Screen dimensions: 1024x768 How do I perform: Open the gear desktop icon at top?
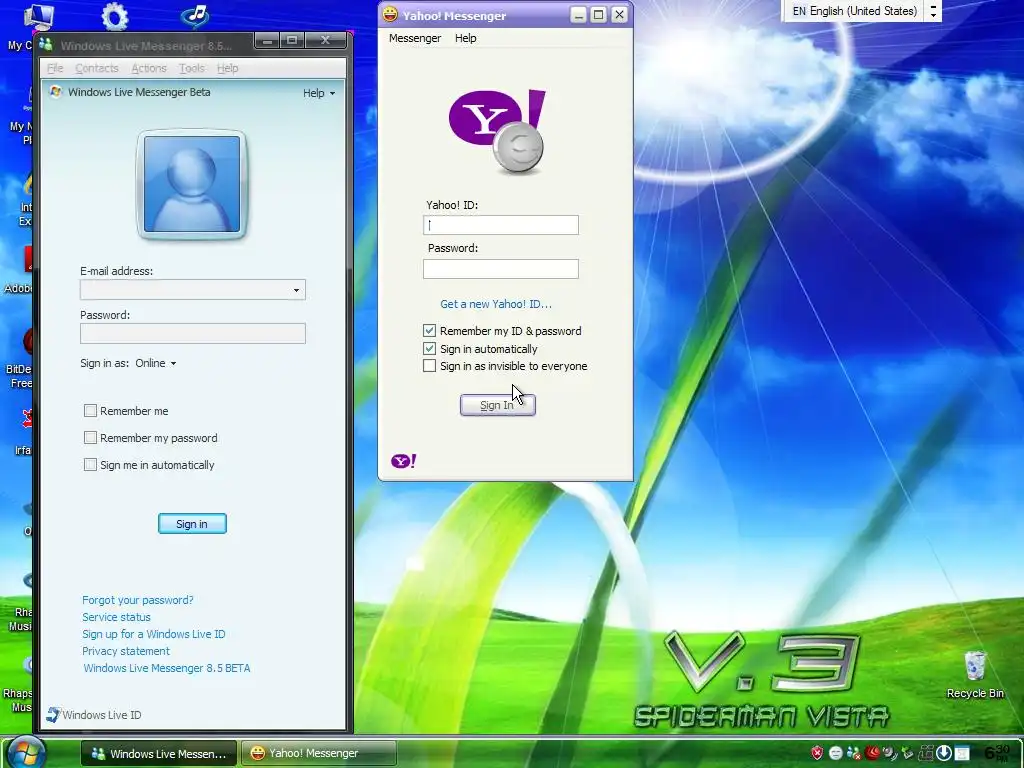[115, 17]
